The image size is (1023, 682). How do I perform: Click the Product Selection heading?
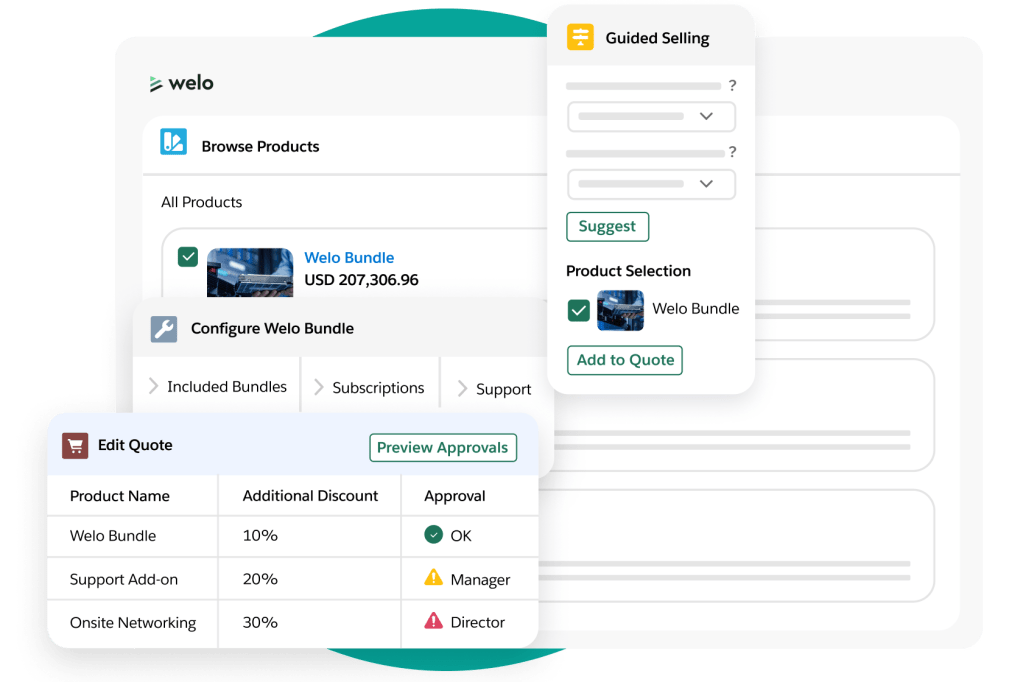pyautogui.click(x=628, y=271)
